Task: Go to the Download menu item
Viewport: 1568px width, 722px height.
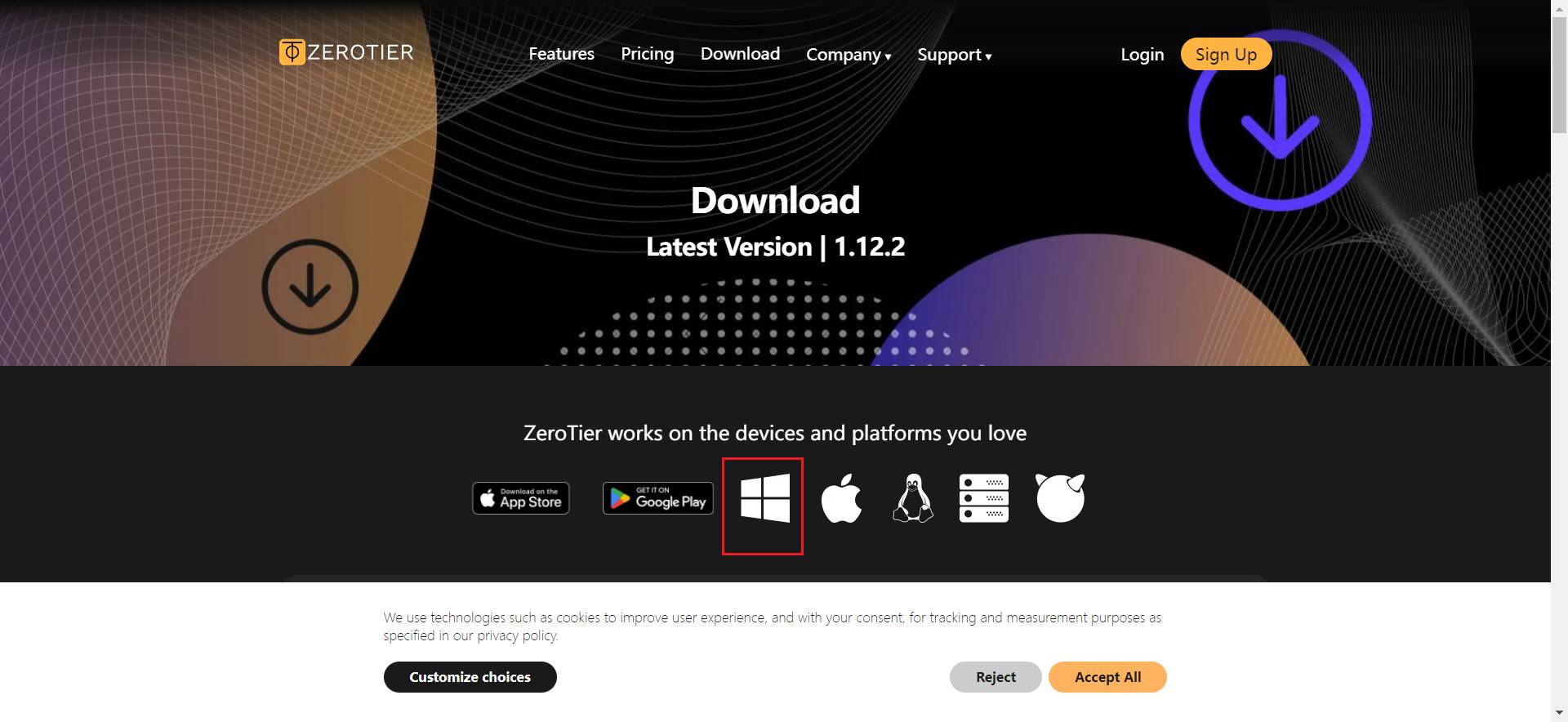Action: tap(740, 54)
